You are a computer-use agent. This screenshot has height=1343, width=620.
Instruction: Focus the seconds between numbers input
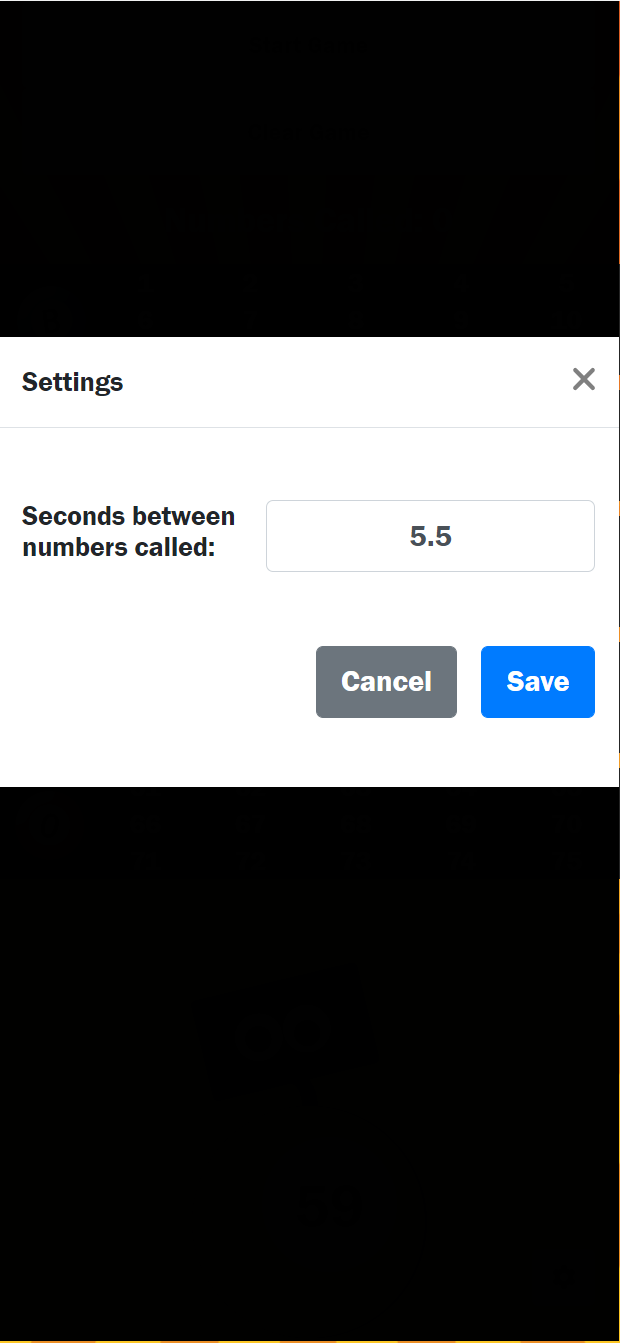pos(430,536)
